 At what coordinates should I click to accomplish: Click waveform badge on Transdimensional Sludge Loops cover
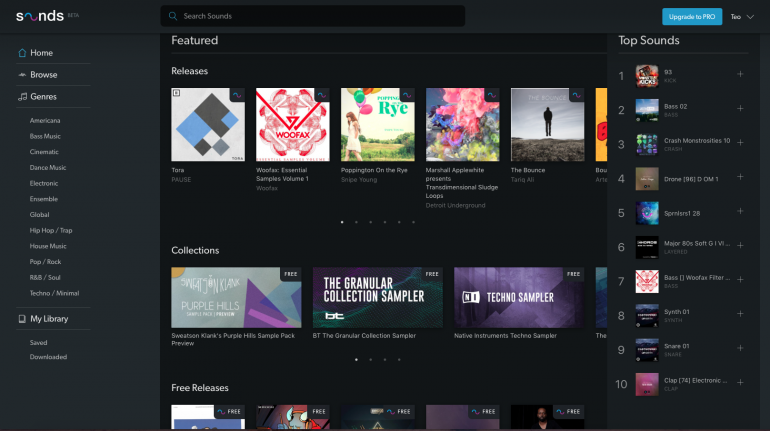pyautogui.click(x=492, y=95)
